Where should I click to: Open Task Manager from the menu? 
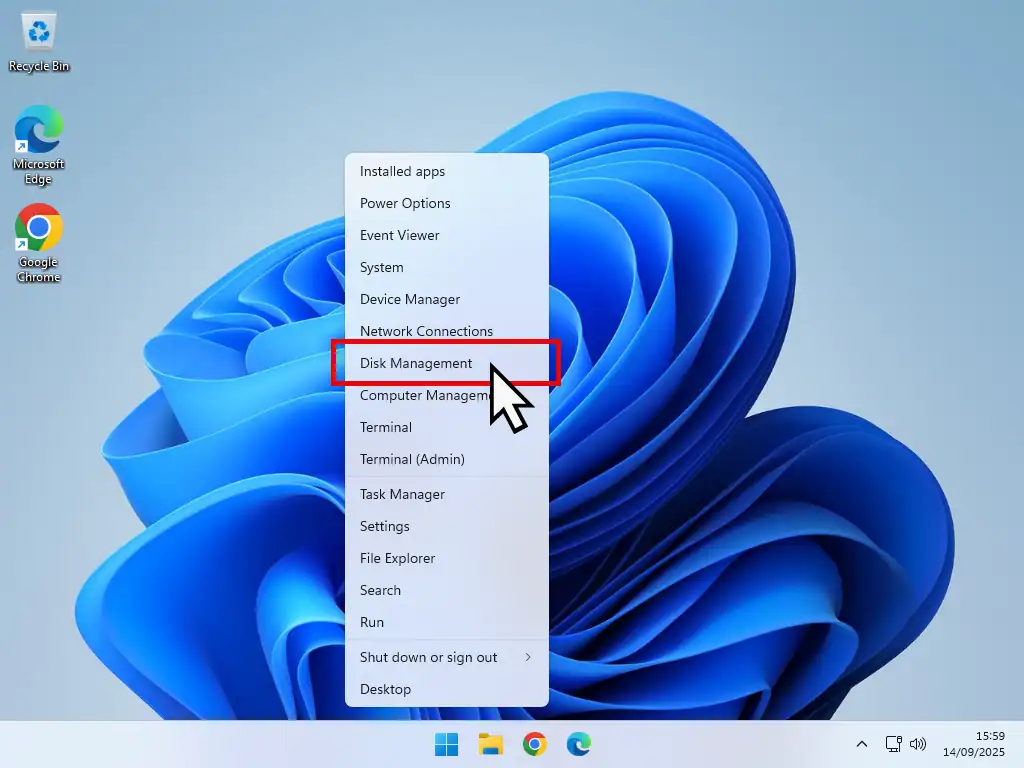click(x=447, y=494)
